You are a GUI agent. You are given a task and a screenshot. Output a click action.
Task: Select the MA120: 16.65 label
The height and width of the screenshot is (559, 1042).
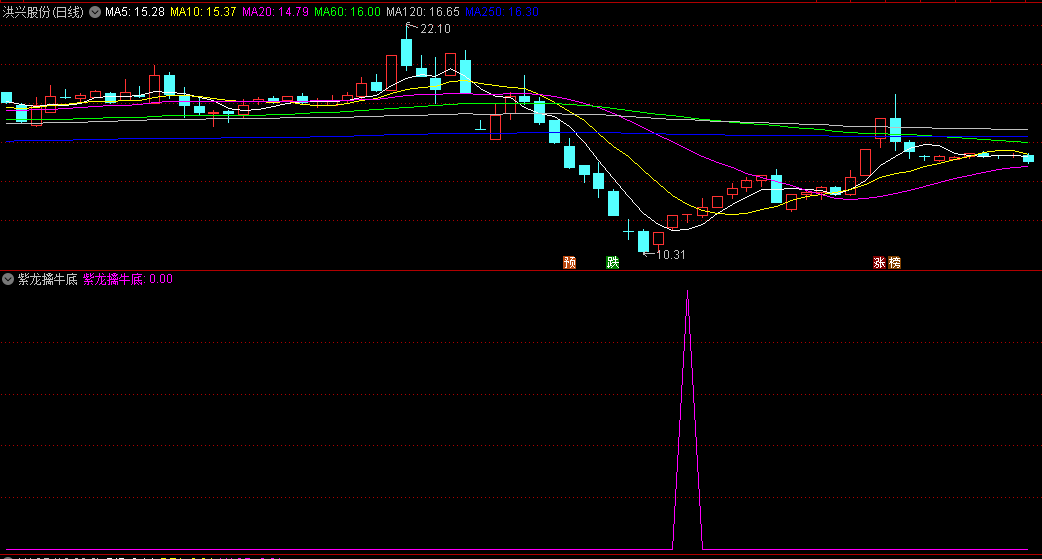423,12
